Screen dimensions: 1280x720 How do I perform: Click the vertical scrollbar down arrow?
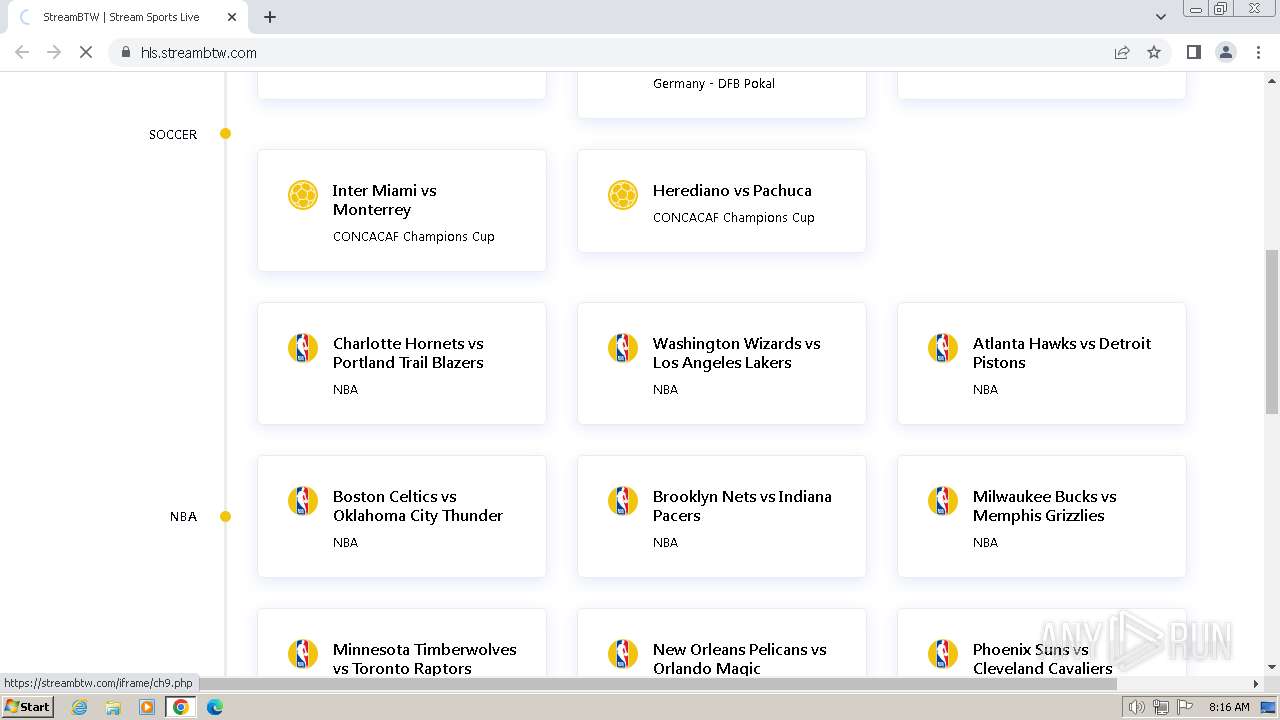(x=1272, y=668)
